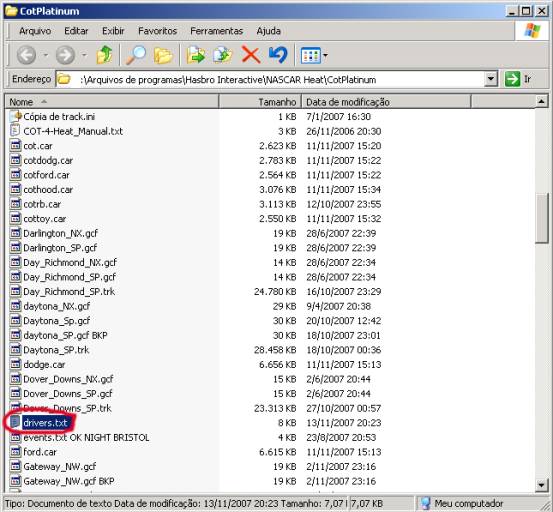This screenshot has width=553, height=512.
Task: Sort by Data de modificação header
Action: (x=386, y=102)
